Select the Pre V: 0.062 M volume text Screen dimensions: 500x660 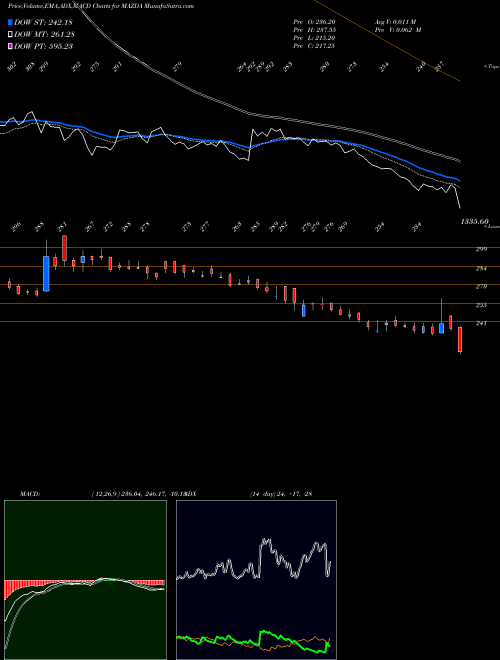pos(398,30)
